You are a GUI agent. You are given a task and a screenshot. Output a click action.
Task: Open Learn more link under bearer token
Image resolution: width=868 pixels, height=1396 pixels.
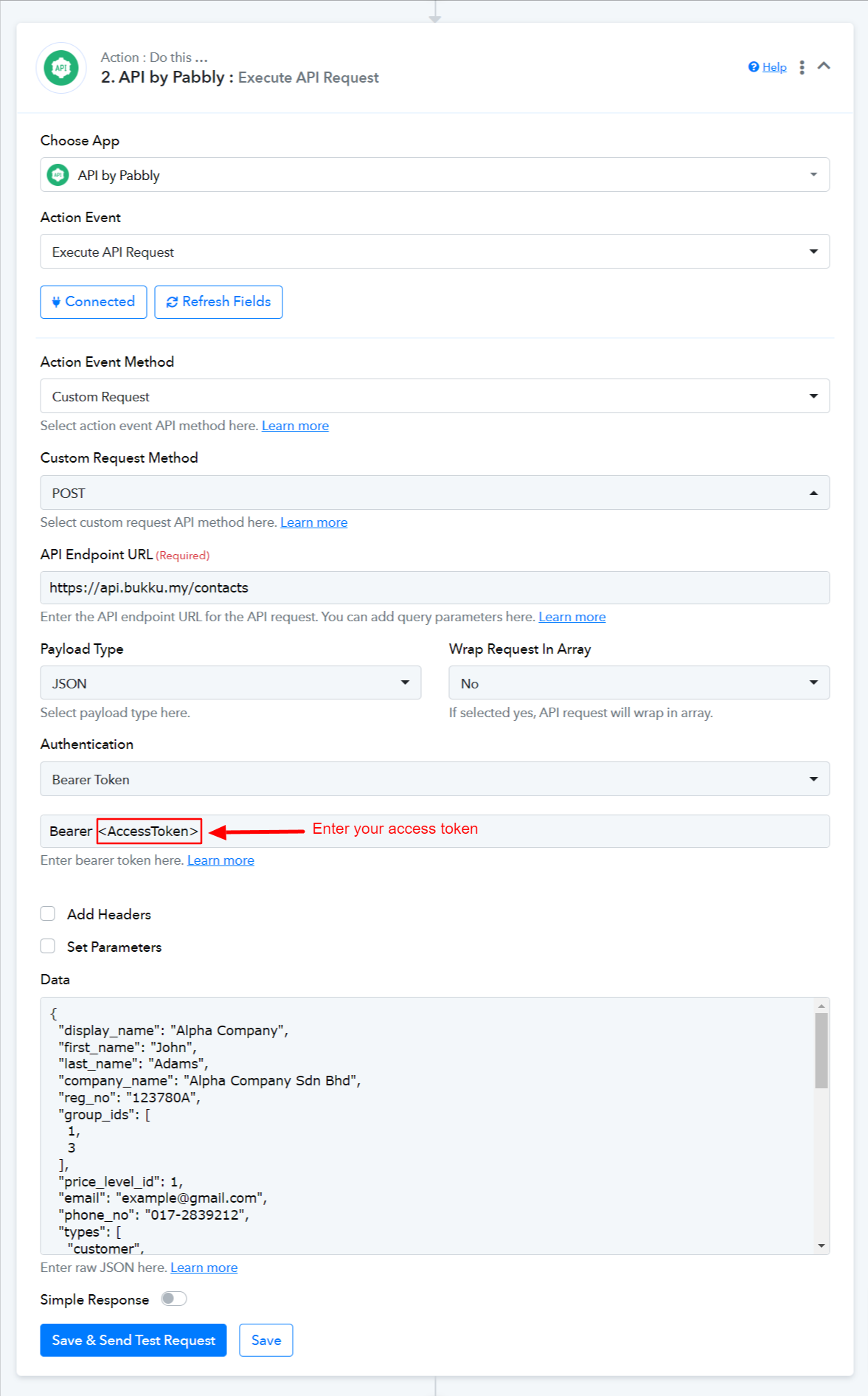221,860
